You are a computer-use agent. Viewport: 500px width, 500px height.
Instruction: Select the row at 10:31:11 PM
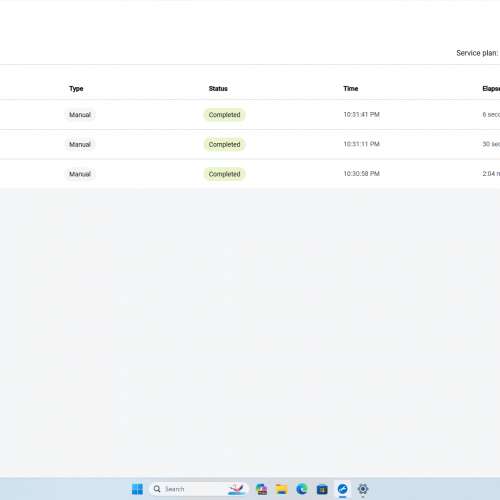[250, 144]
